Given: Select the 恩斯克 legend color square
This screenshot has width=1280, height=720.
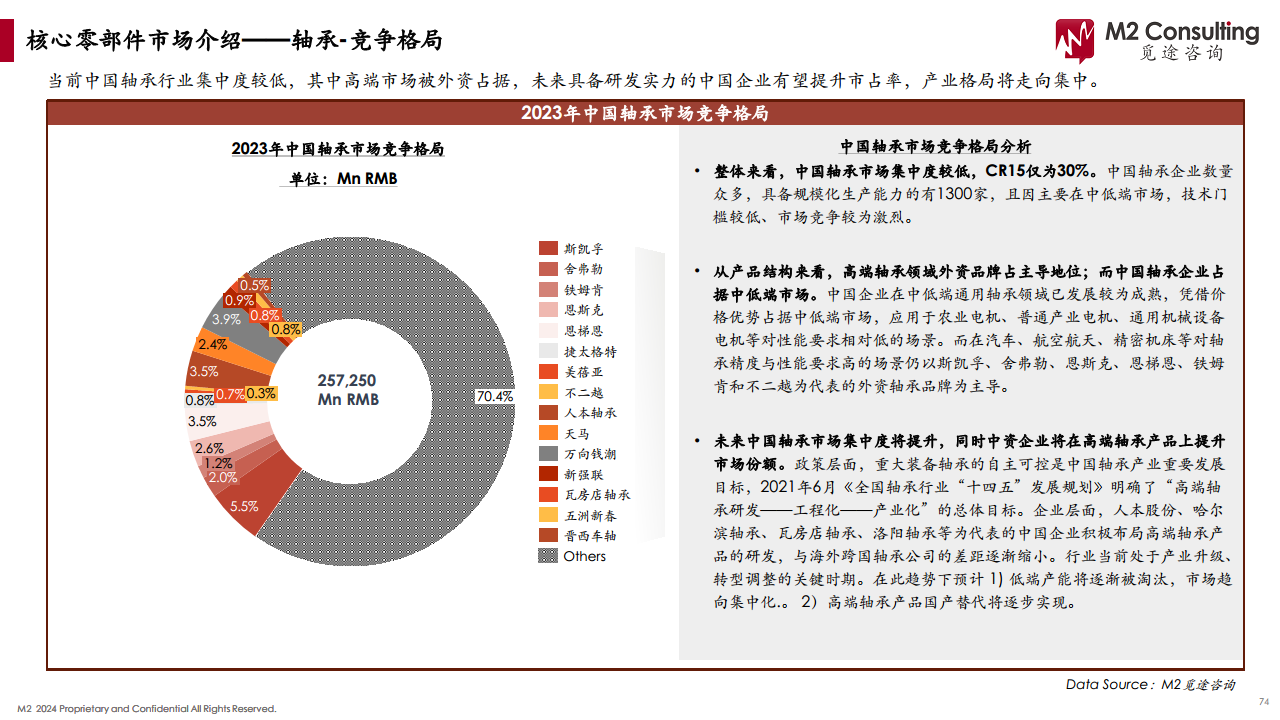Looking at the screenshot, I should [x=548, y=310].
